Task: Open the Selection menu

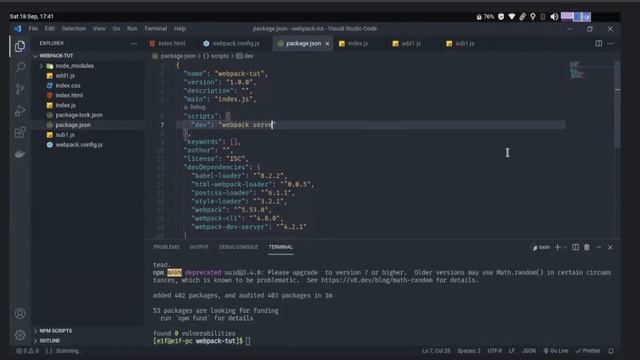Action: pyautogui.click(x=74, y=29)
